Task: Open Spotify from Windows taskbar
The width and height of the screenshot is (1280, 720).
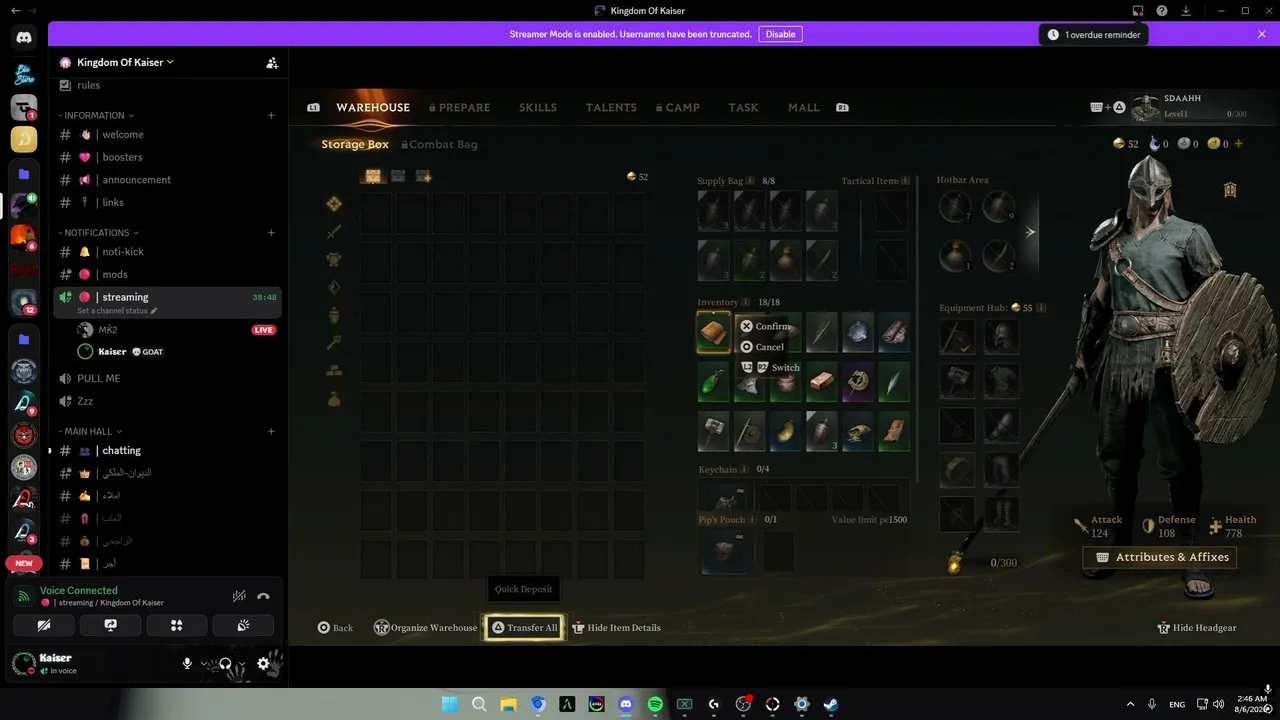Action: pyautogui.click(x=655, y=704)
